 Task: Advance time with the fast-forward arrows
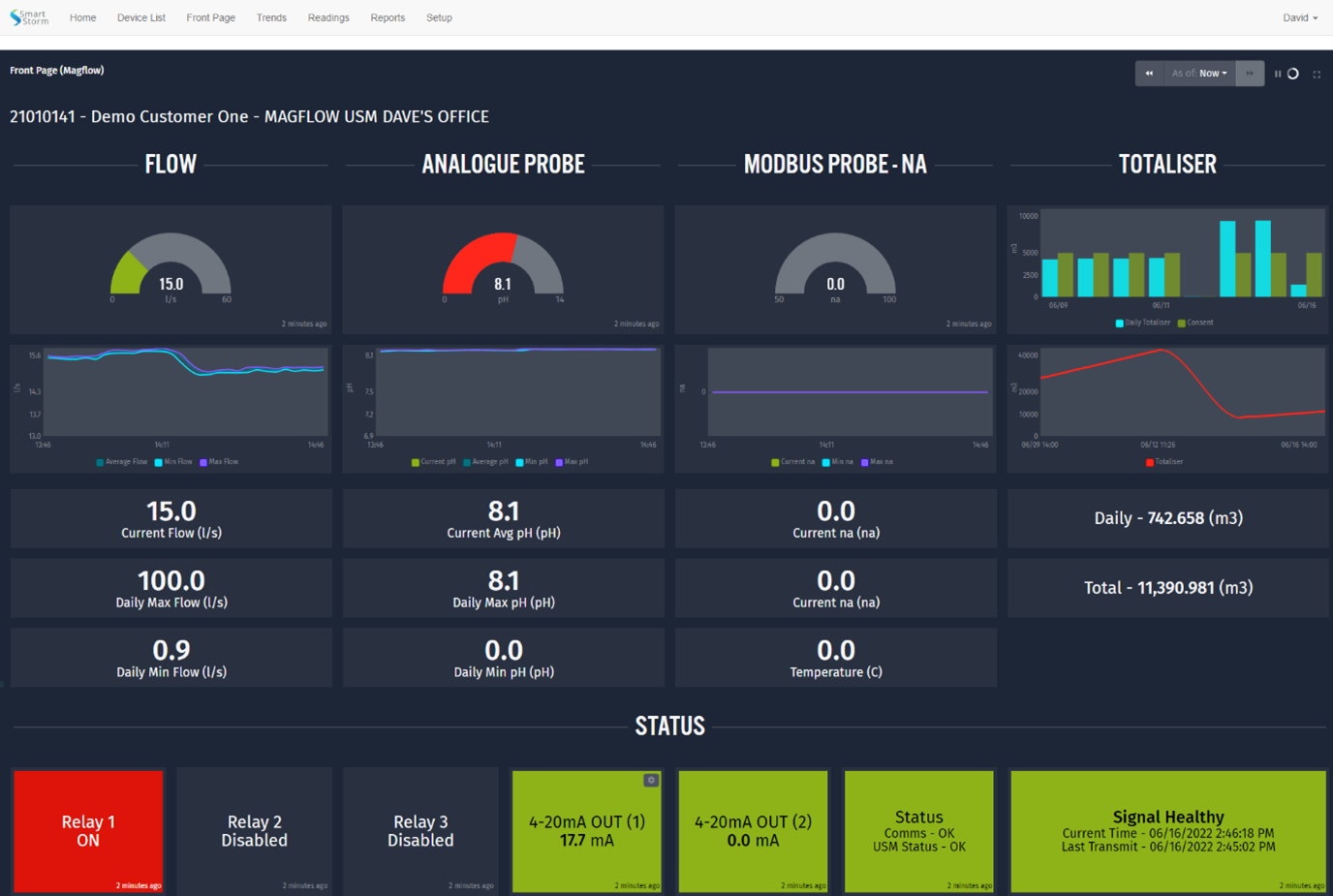click(1250, 73)
